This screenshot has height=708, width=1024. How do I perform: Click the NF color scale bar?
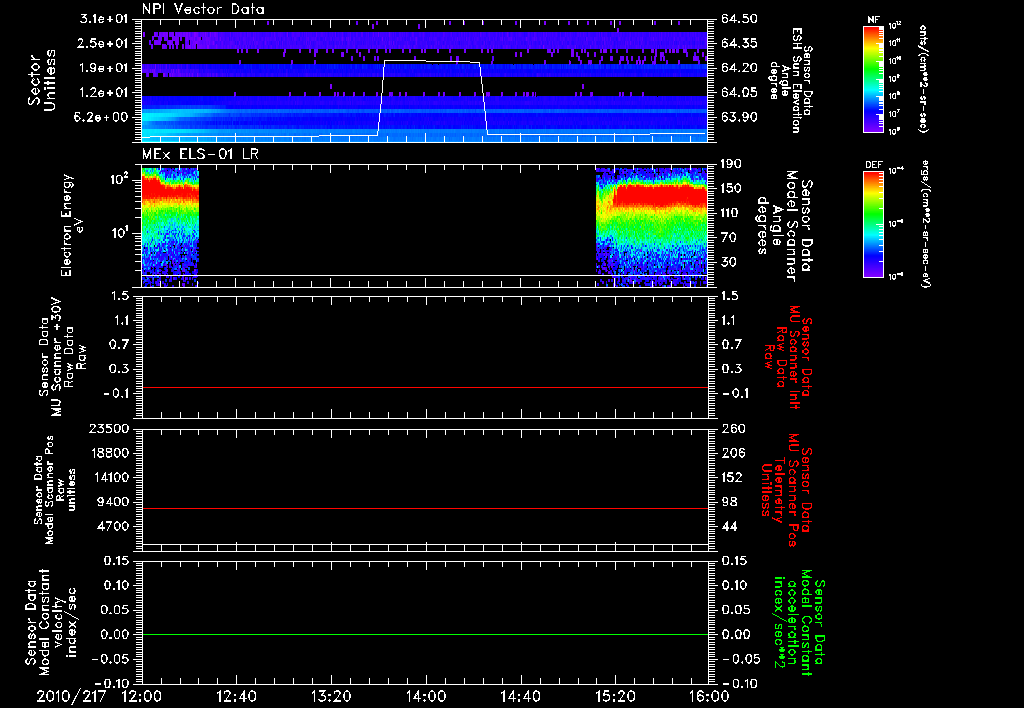(871, 79)
